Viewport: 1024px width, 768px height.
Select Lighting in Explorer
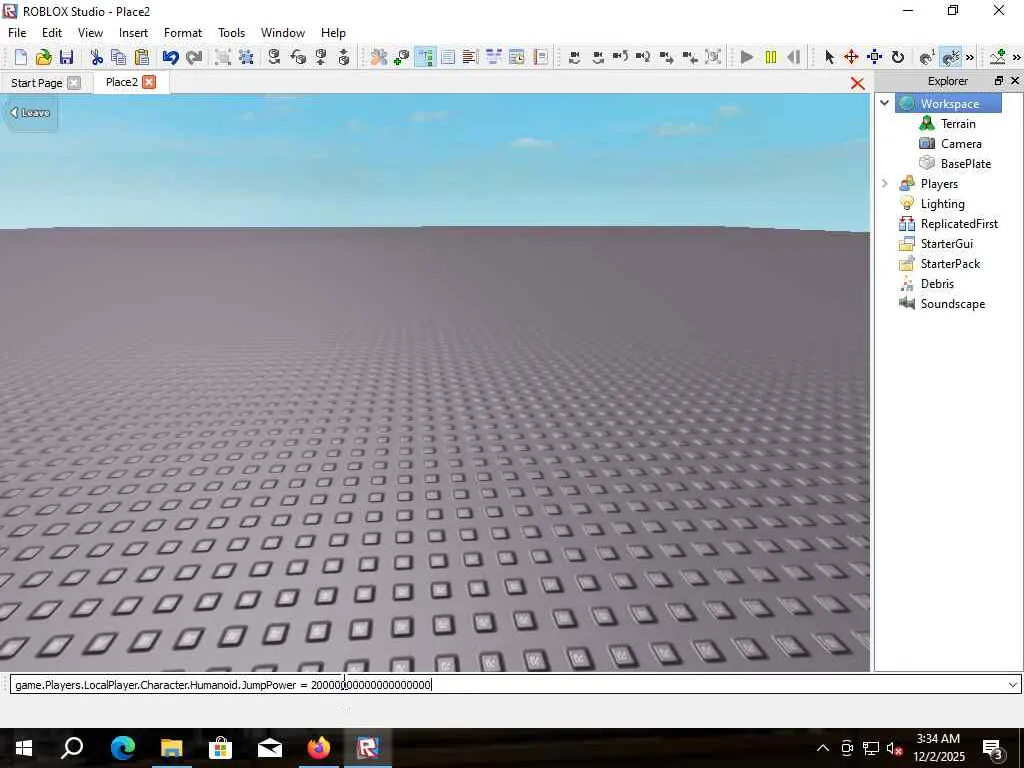[x=942, y=204]
